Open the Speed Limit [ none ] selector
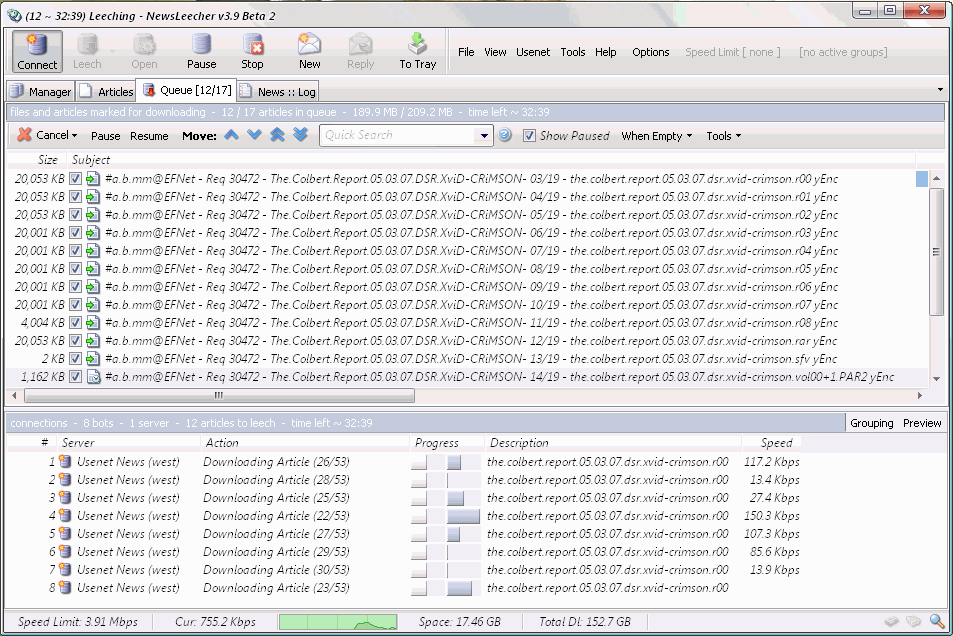The height and width of the screenshot is (636, 953). click(732, 52)
